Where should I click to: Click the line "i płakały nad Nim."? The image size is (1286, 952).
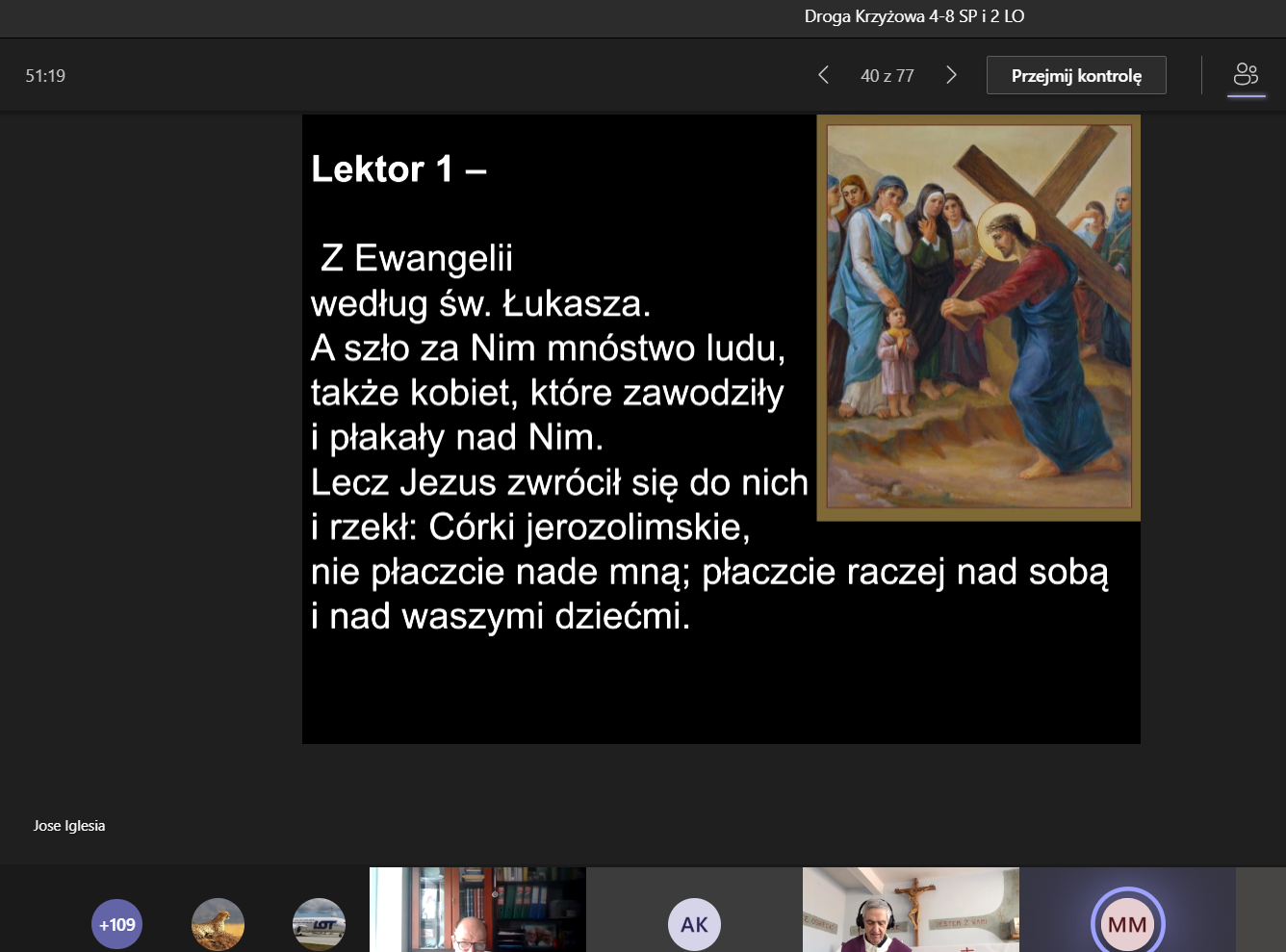(457, 438)
